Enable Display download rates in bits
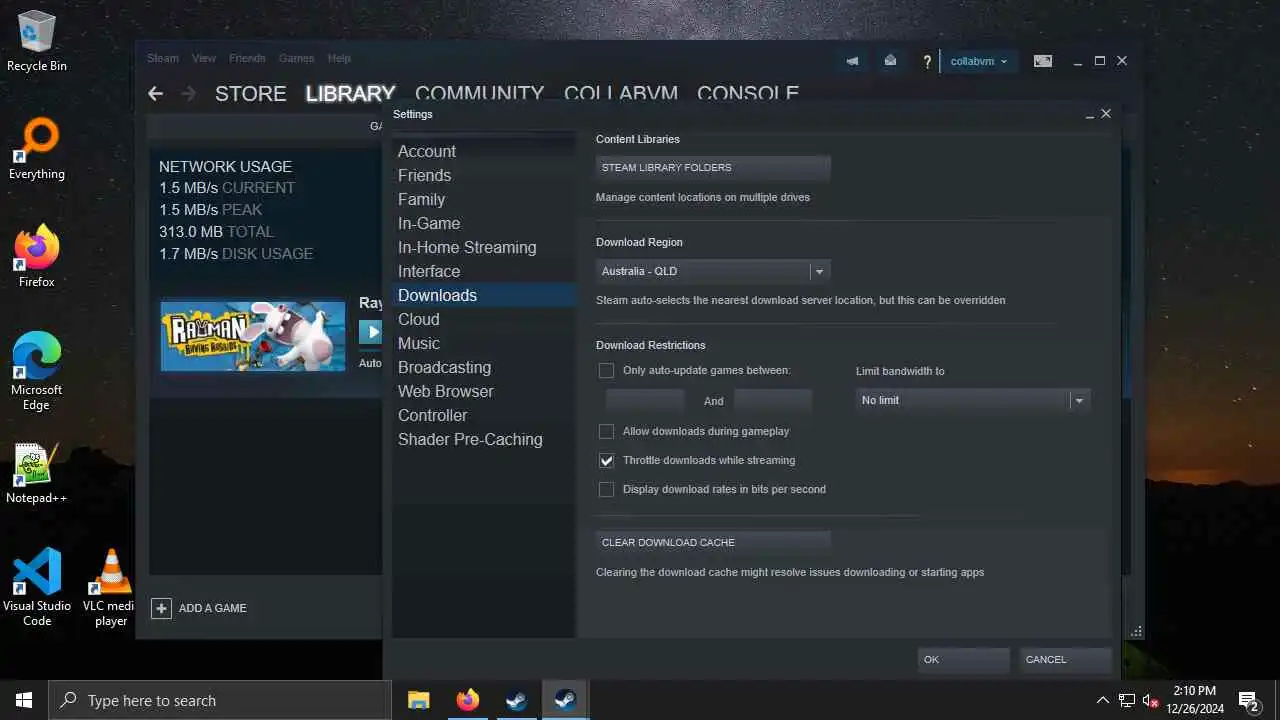This screenshot has width=1280, height=720. coord(606,489)
